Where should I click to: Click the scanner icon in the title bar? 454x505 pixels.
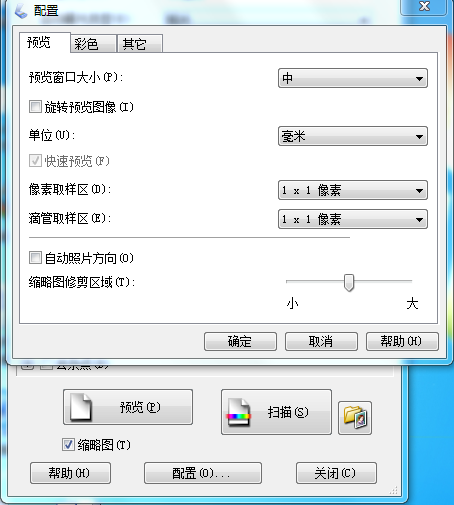pyautogui.click(x=21, y=11)
